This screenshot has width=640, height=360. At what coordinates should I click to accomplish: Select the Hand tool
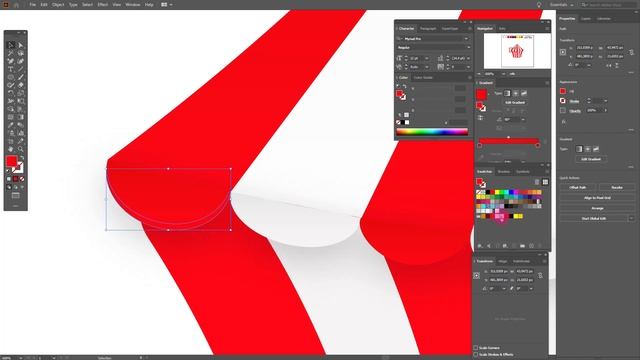11,149
